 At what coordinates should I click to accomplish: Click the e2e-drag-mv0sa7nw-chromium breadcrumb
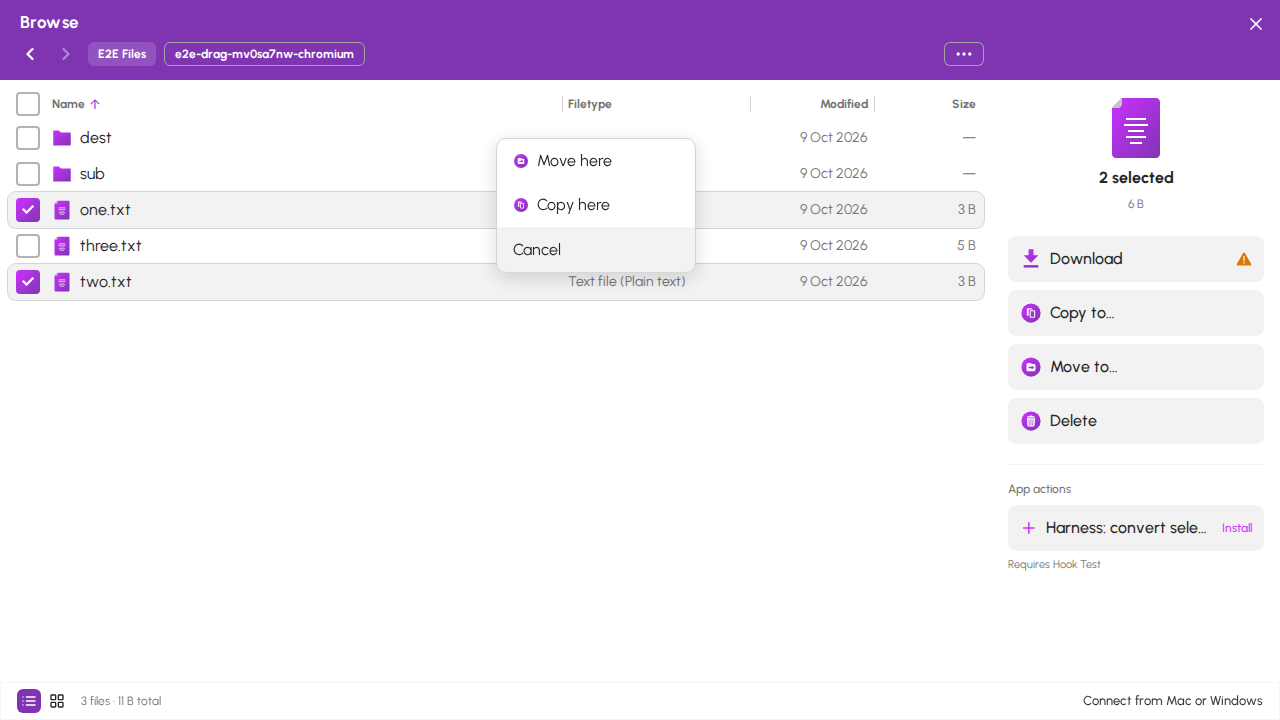coord(264,54)
